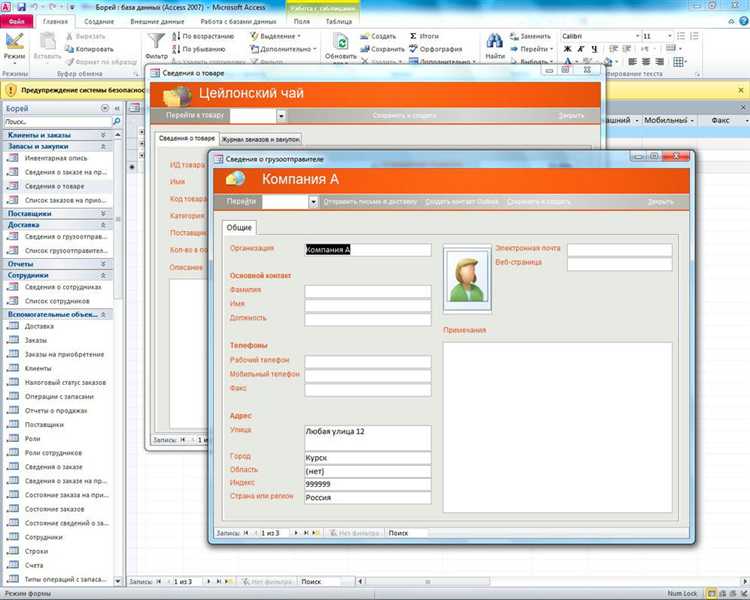Image resolution: width=750 pixels, height=600 pixels.
Task: Go to next record in Сведения о грузоотправителе navigator
Action: coord(295,533)
